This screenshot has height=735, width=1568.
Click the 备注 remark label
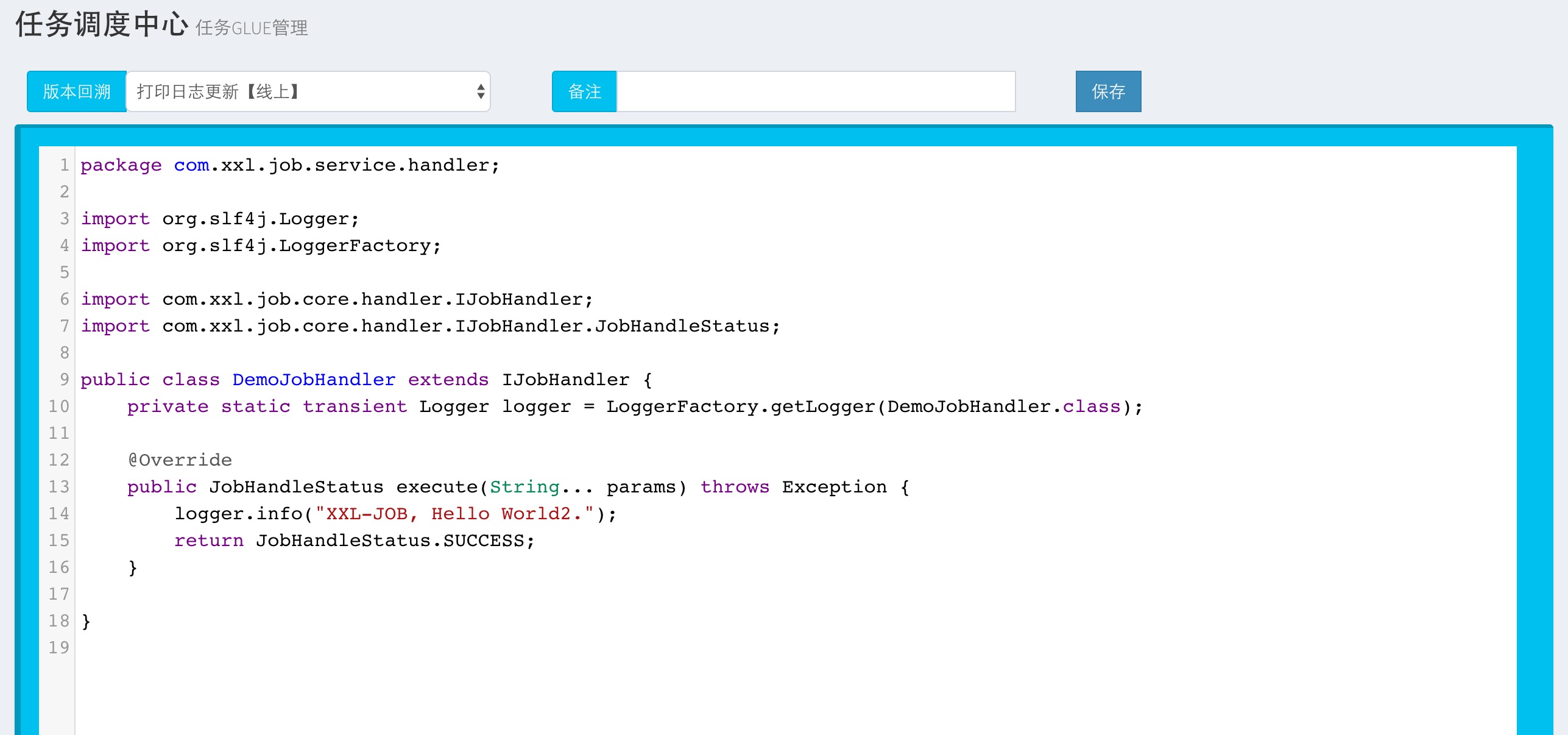click(584, 91)
